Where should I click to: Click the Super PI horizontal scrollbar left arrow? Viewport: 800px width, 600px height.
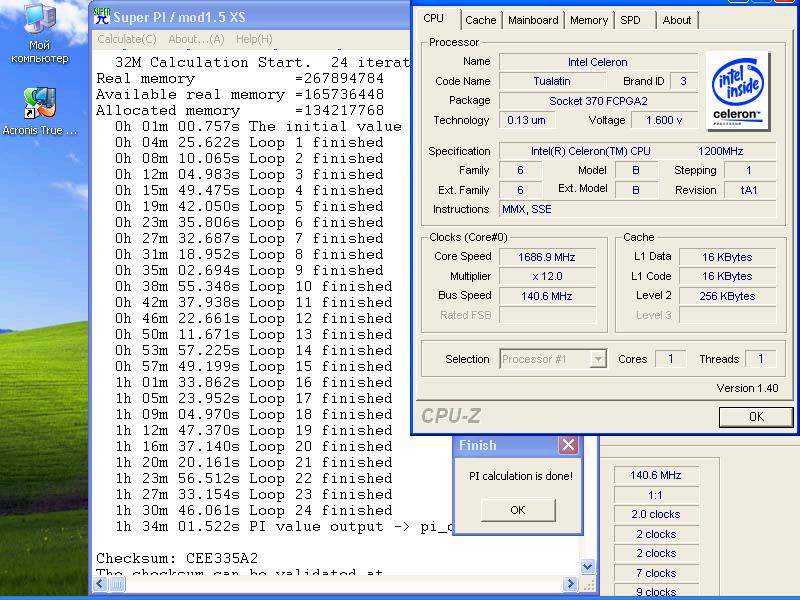(101, 583)
